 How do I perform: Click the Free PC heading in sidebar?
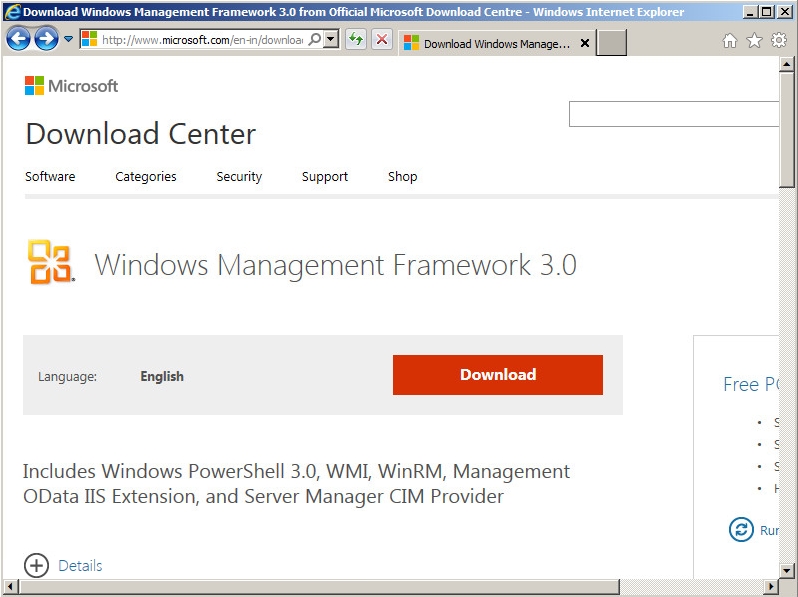tap(751, 384)
